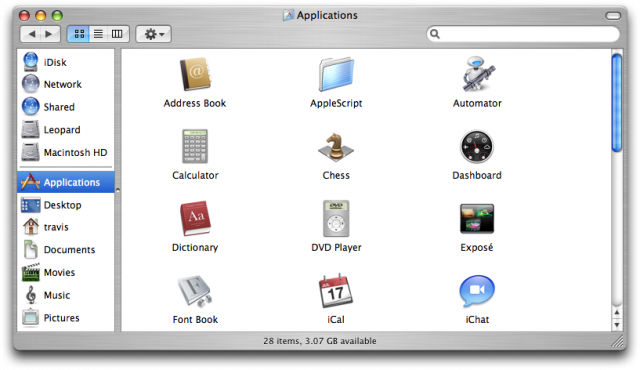
Task: Select the iChat bubble icon
Action: coord(477,290)
